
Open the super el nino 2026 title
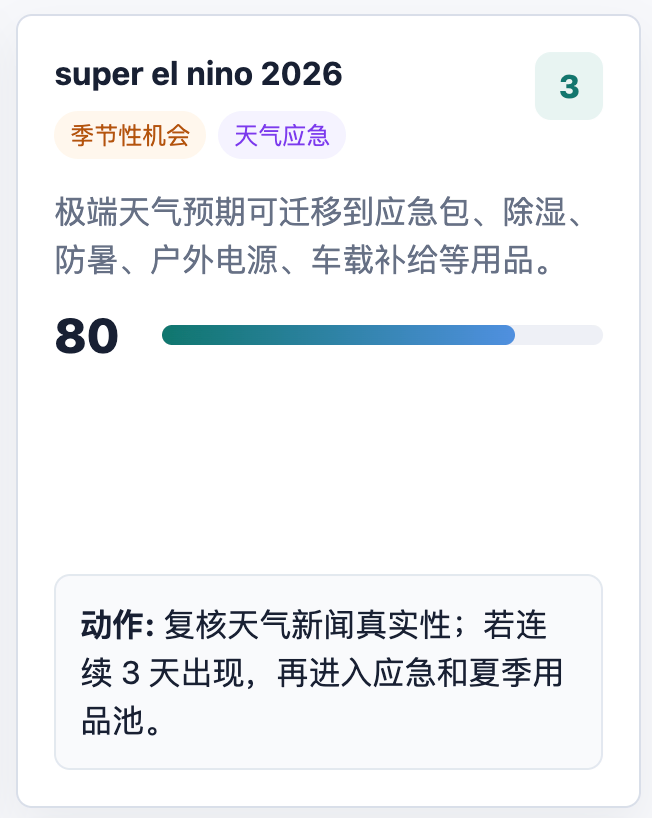[x=198, y=74]
